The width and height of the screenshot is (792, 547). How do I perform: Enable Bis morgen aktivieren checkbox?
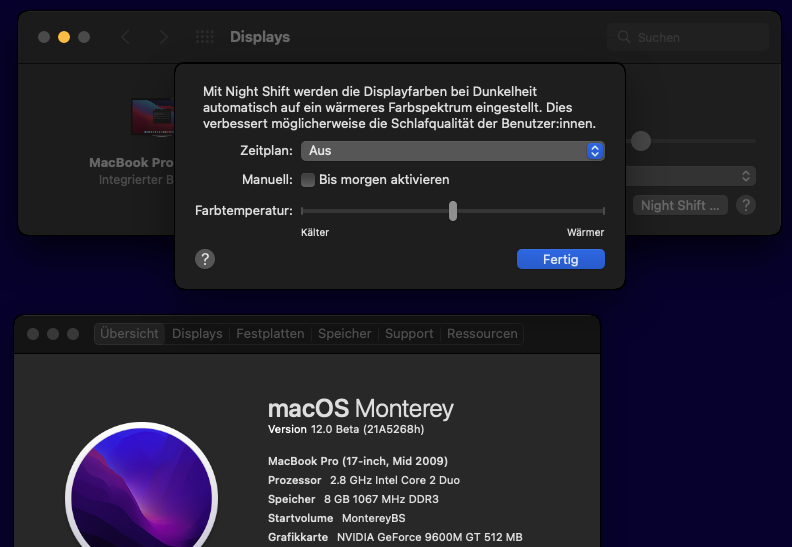coord(308,180)
